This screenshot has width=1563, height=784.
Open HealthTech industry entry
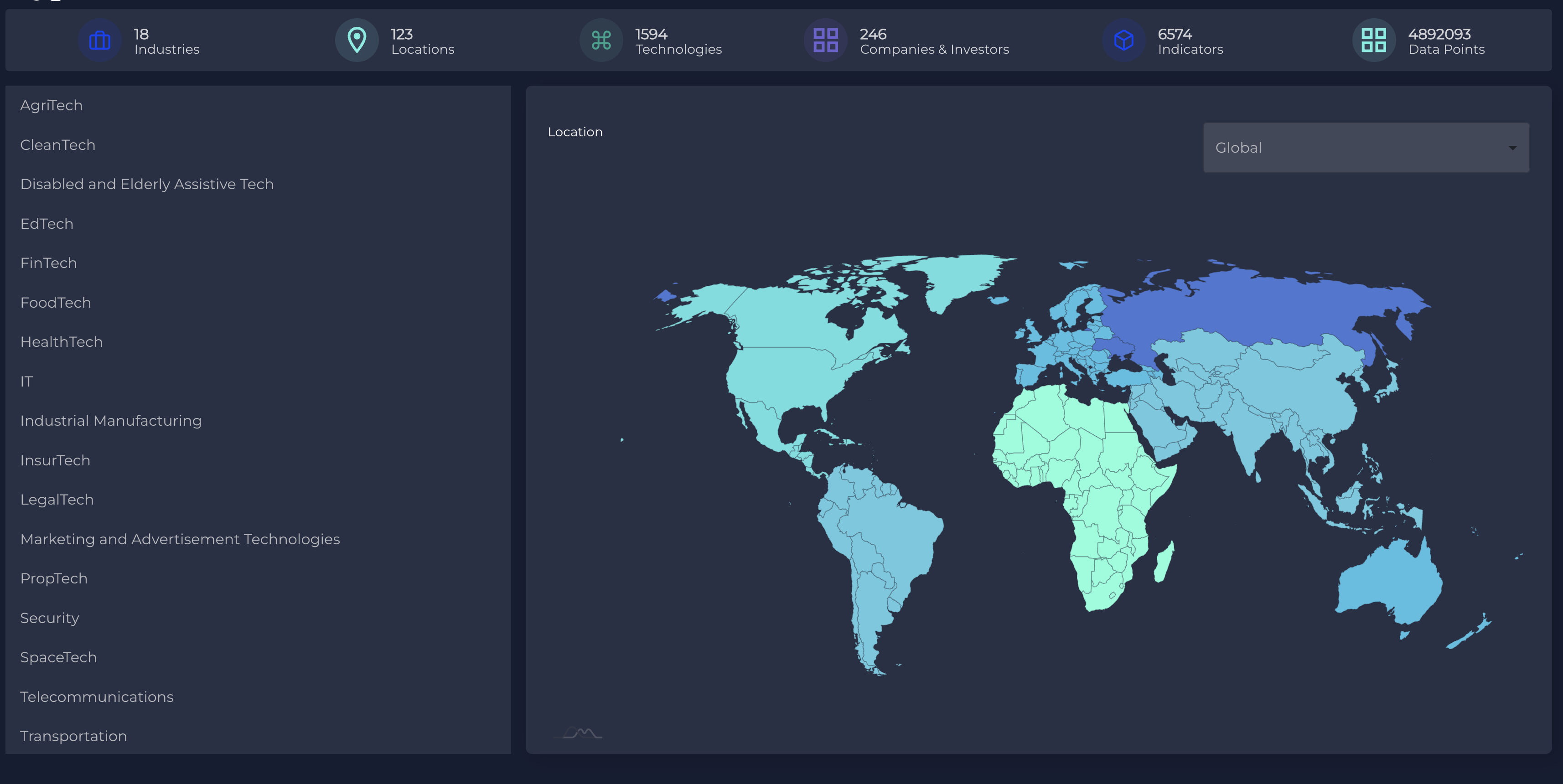pyautogui.click(x=61, y=342)
